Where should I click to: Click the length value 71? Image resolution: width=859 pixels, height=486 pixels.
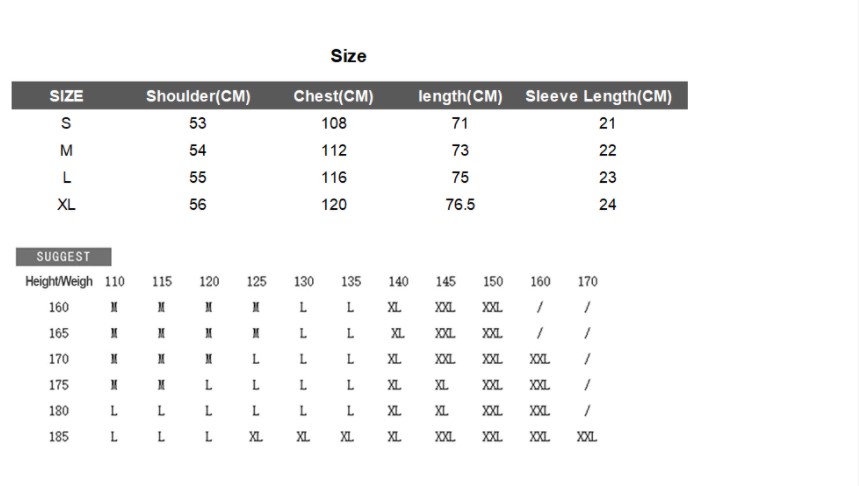(460, 124)
